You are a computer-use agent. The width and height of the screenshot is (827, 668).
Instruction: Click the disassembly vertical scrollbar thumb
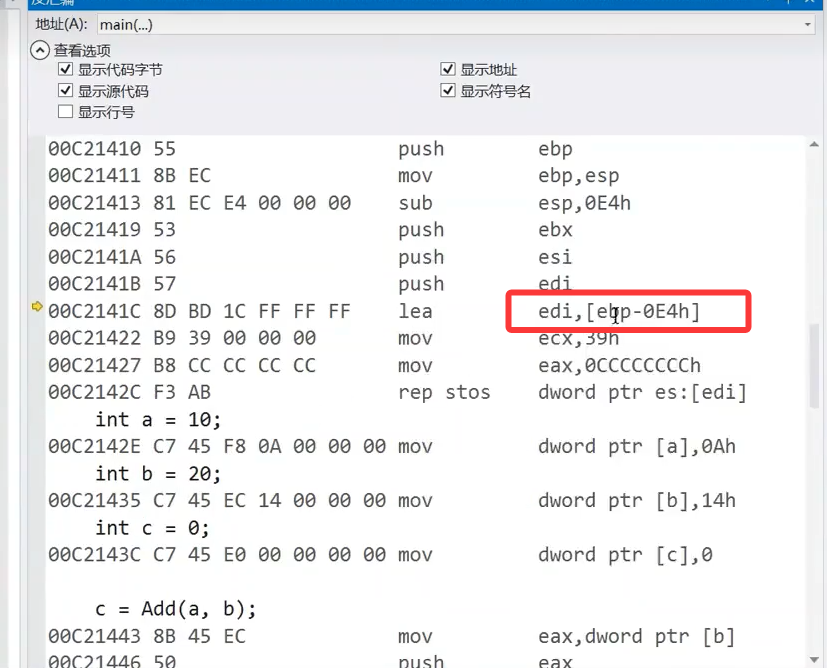point(814,365)
